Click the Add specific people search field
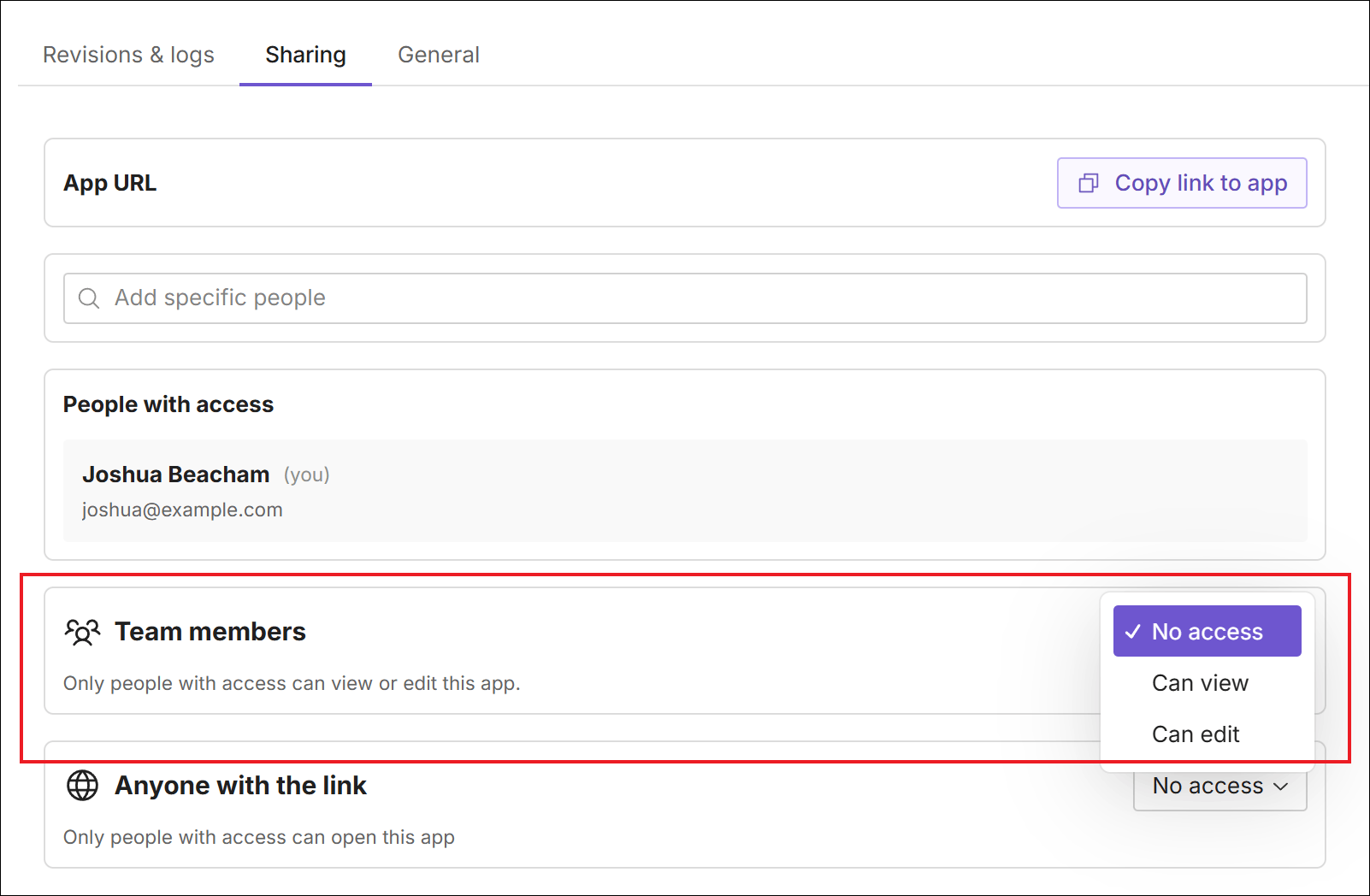This screenshot has width=1370, height=896. 342,298
